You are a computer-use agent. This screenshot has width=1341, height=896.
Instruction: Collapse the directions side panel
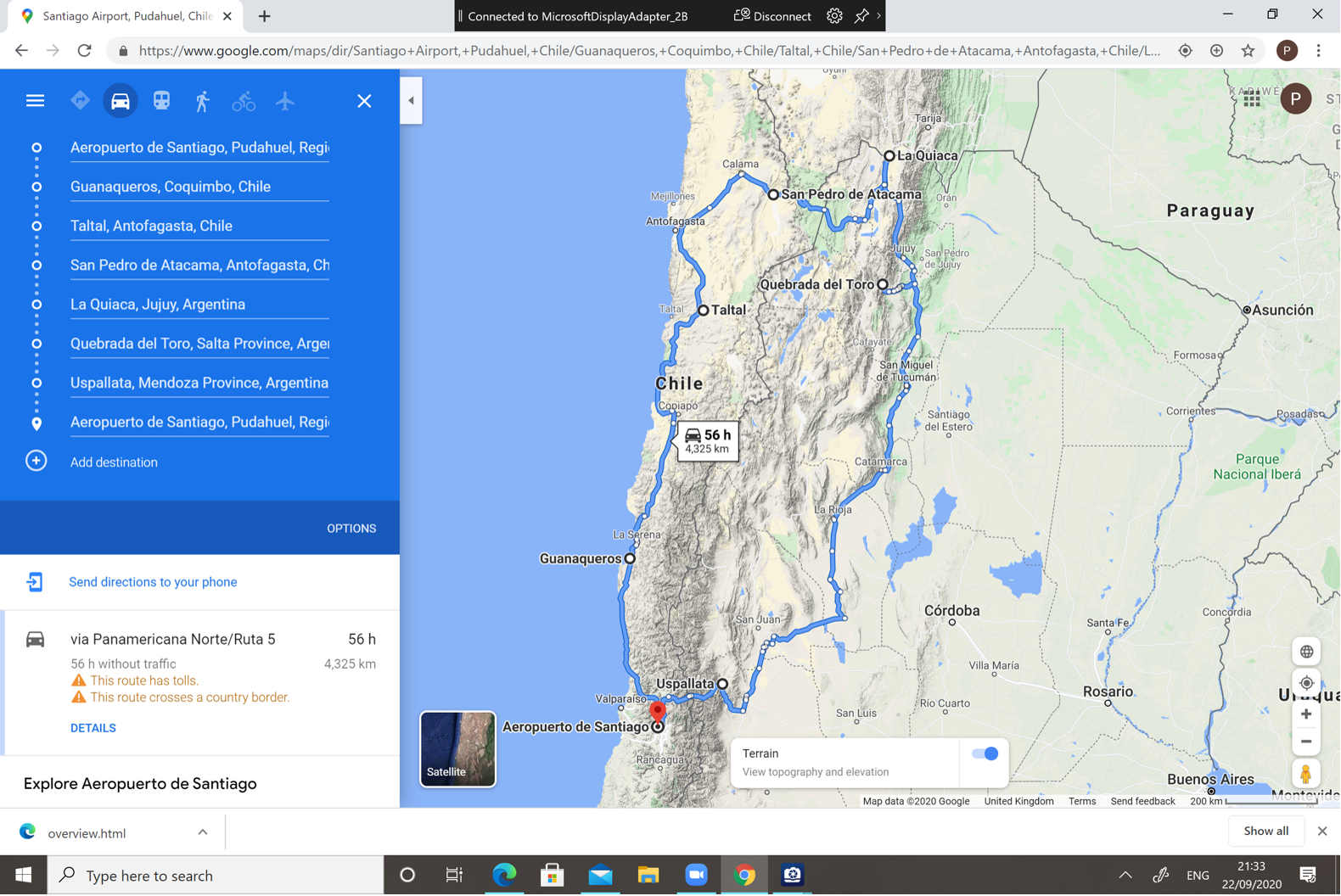(412, 100)
